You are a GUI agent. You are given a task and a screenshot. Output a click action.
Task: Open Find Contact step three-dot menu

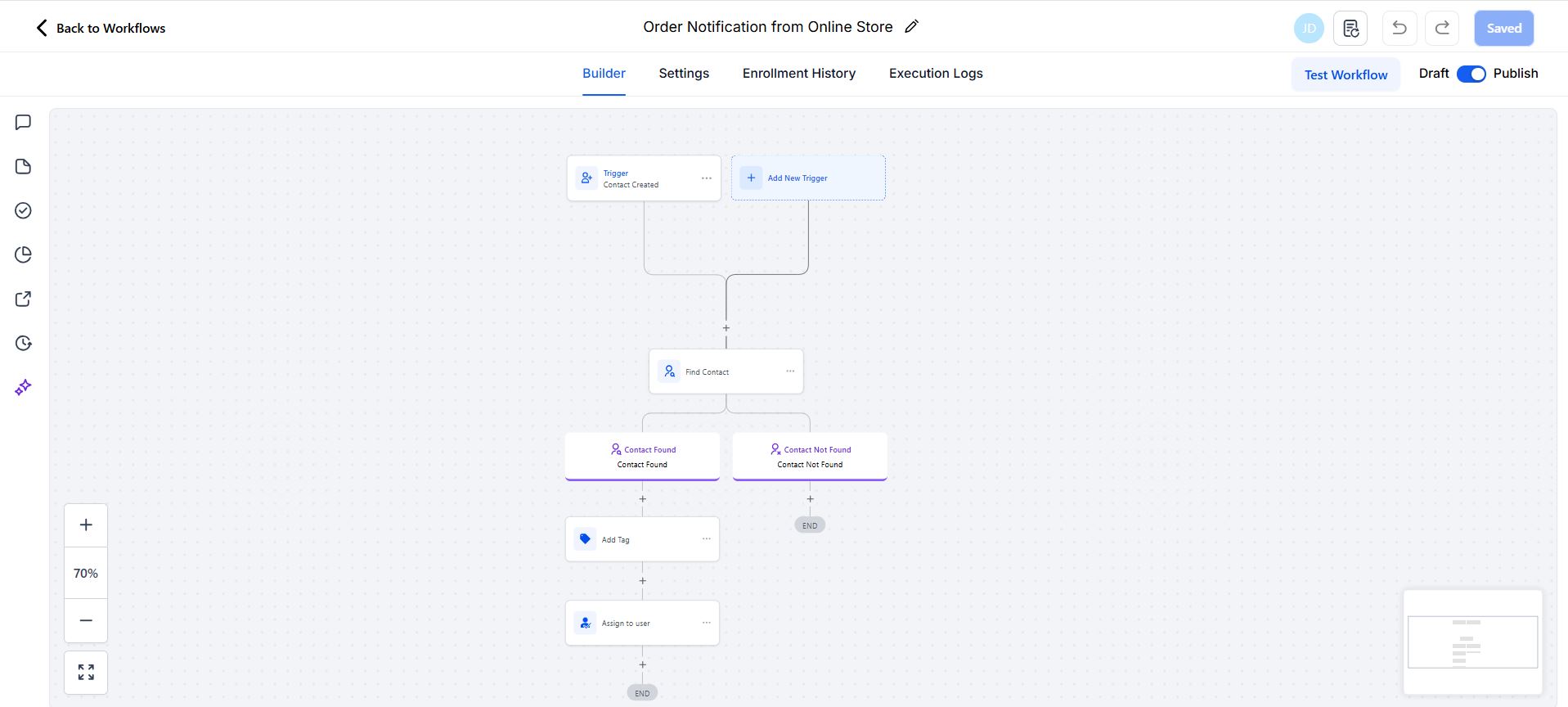pyautogui.click(x=790, y=372)
